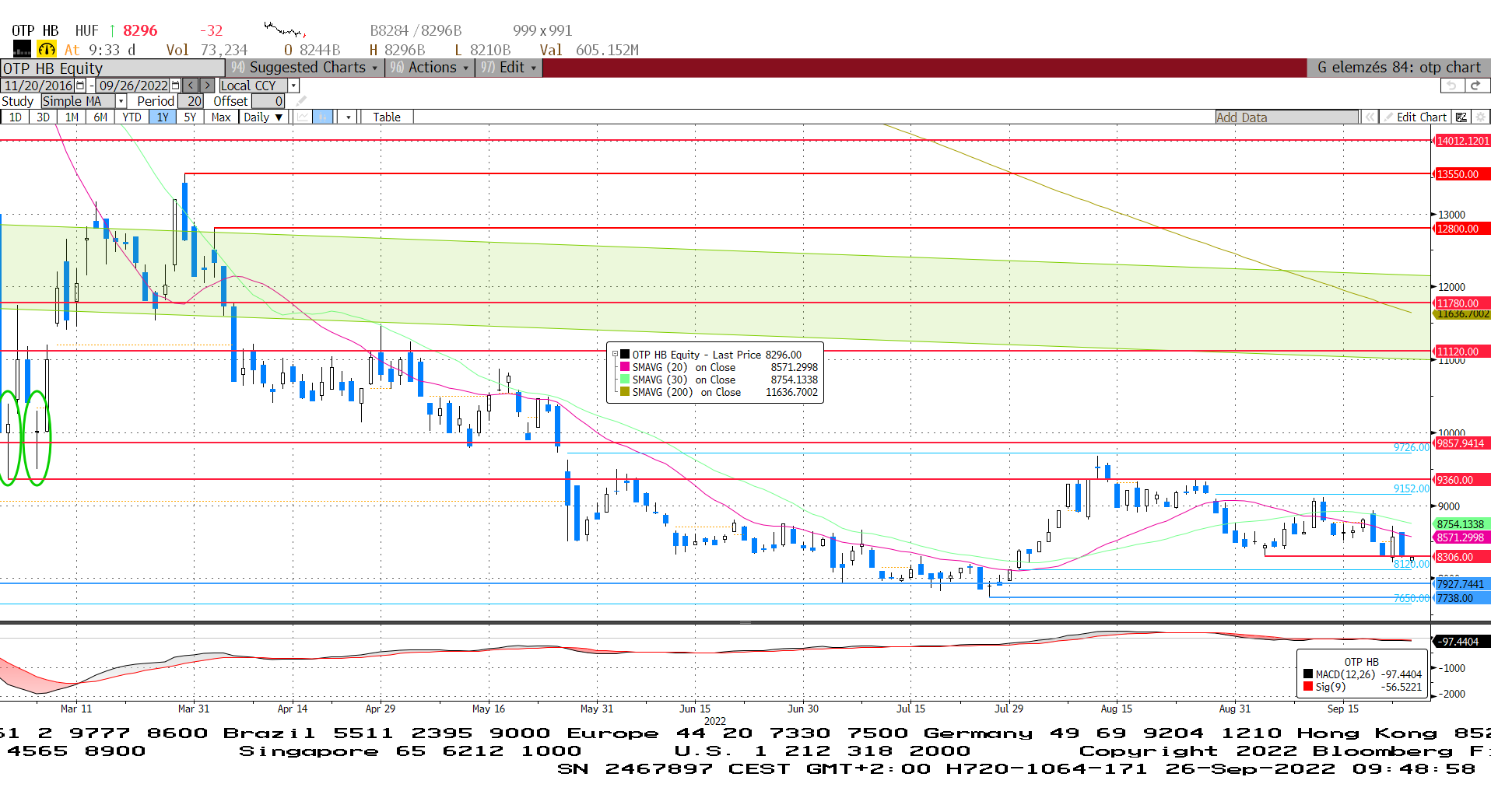Click the yellow gauge icon near At
The width and height of the screenshot is (1491, 812).
pos(47,50)
